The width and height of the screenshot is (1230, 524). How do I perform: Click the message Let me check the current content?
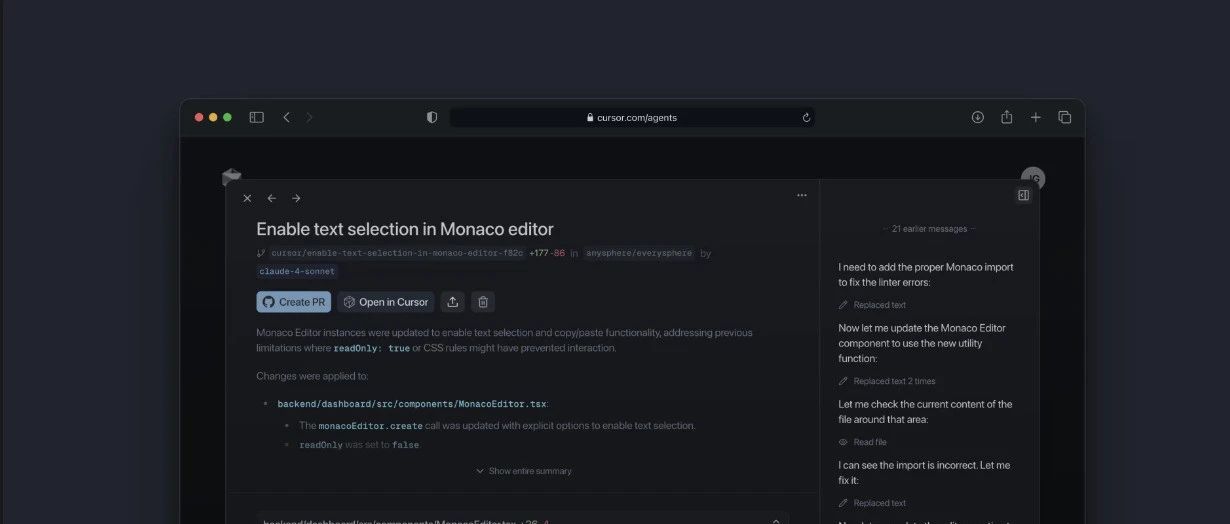(x=925, y=412)
